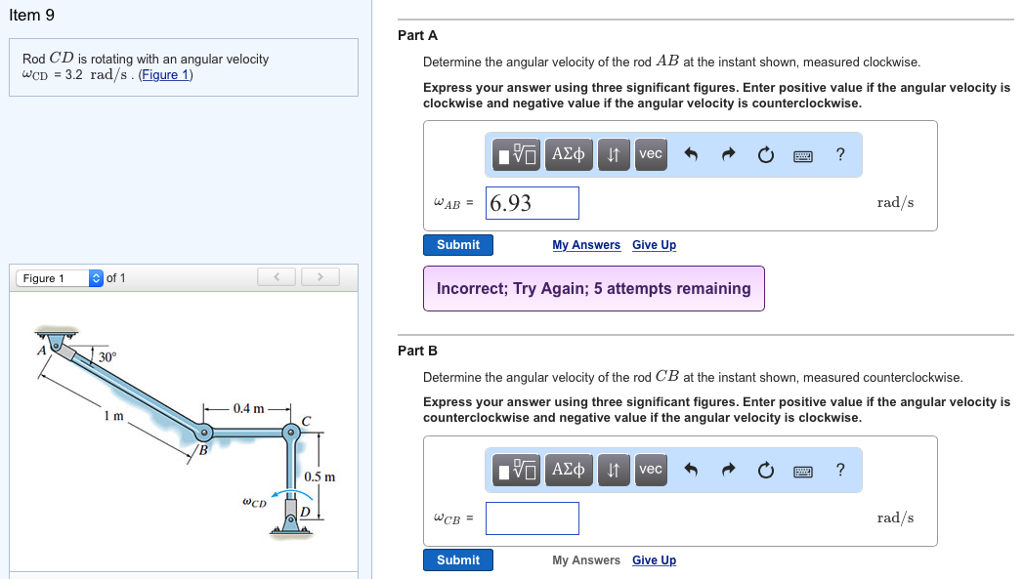Click the vec notation icon in Part A

point(650,155)
